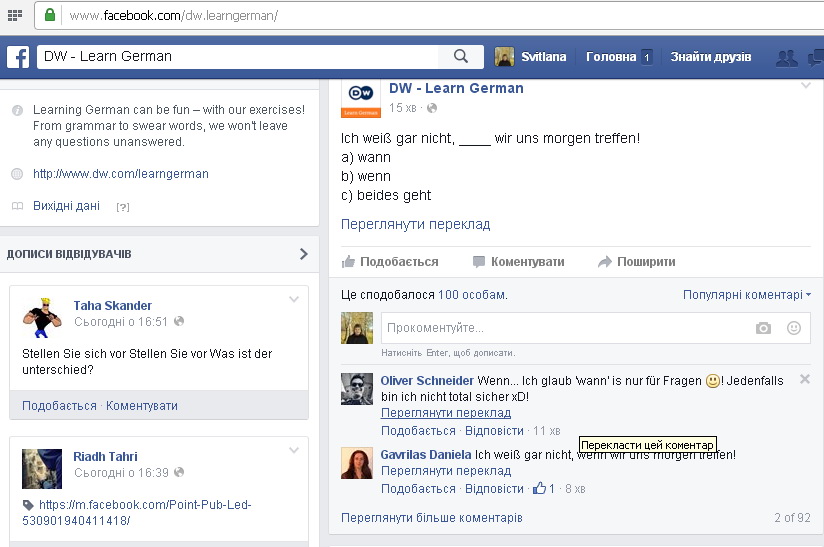The image size is (824, 547).
Task: Click the Подобається button under the DW post
Action: [390, 262]
